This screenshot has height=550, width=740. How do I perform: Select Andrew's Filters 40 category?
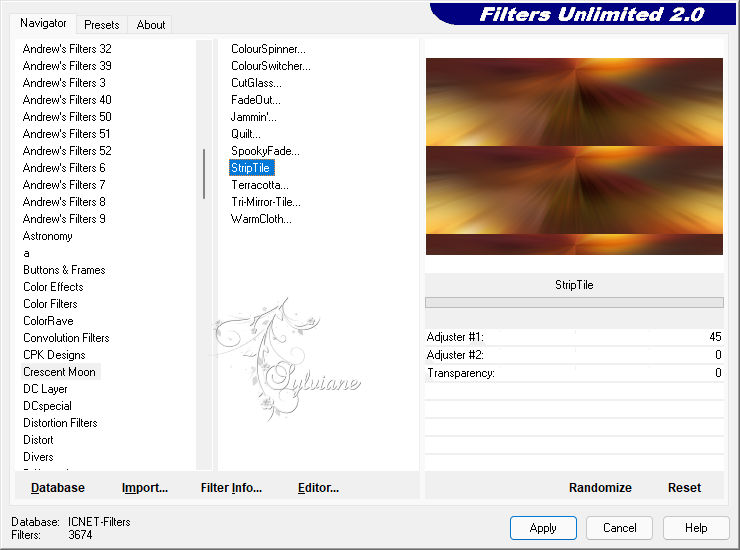67,100
